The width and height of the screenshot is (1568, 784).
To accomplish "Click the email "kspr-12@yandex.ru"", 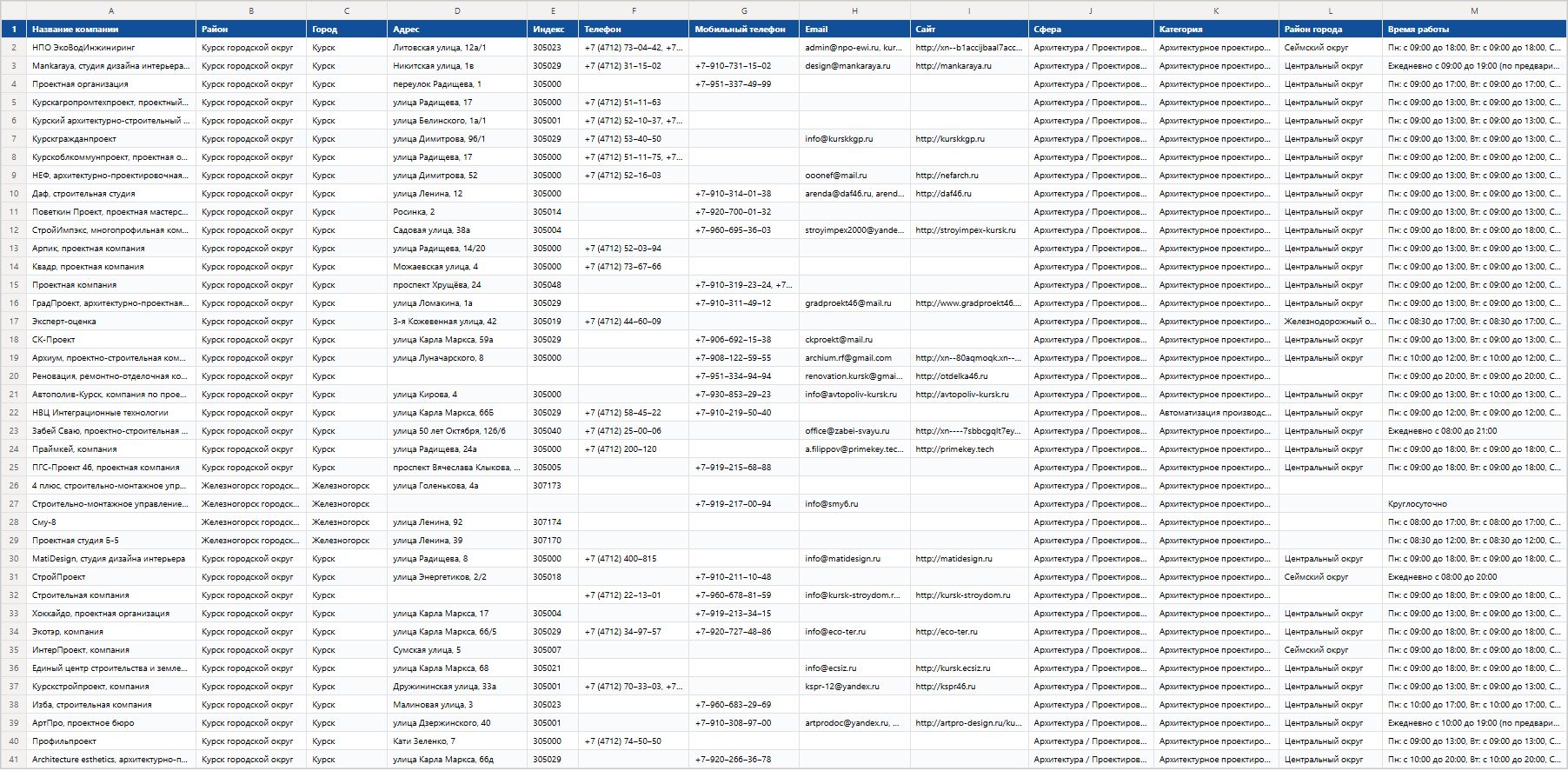I will 854,687.
